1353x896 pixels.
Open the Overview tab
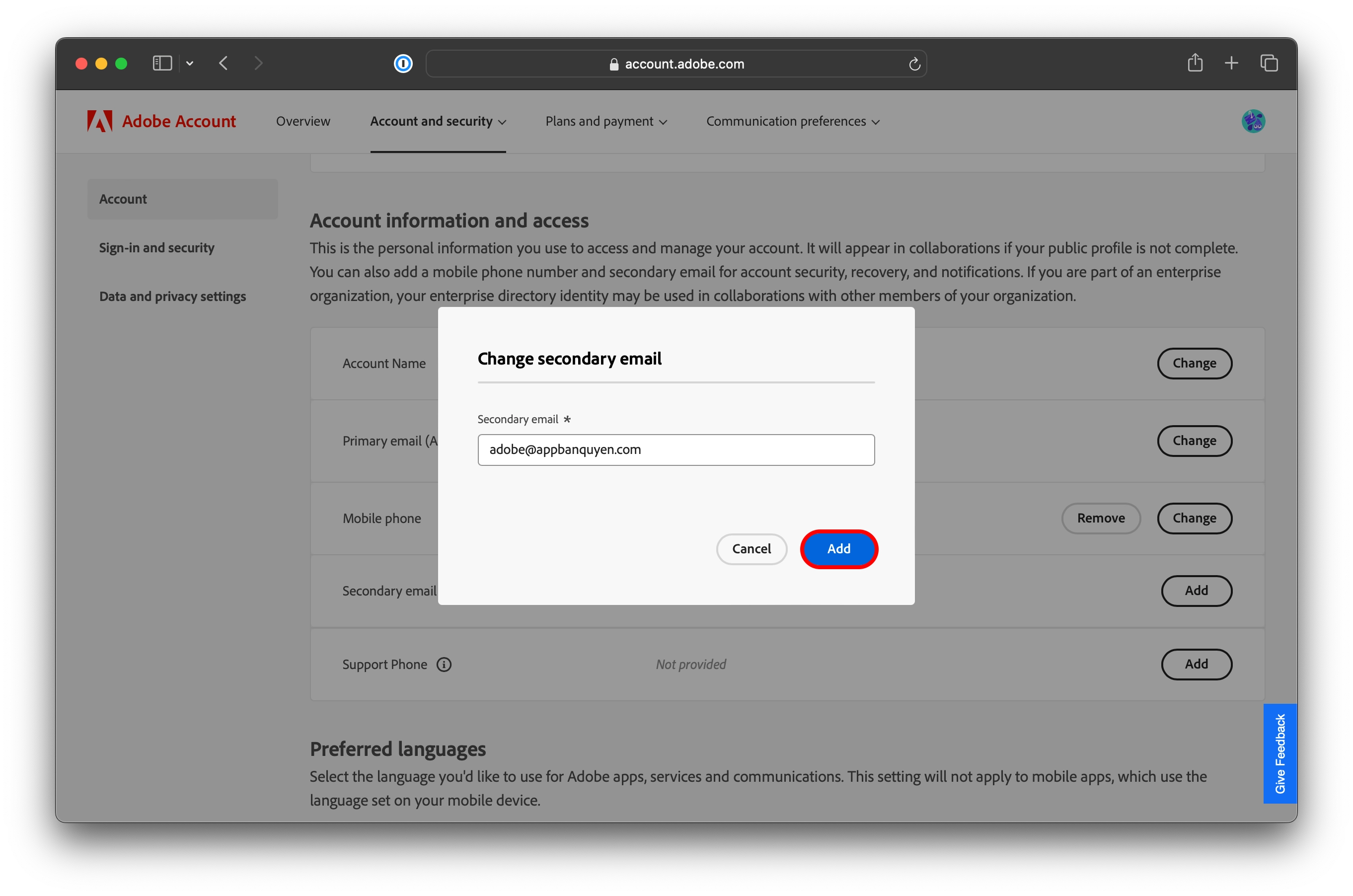(303, 121)
